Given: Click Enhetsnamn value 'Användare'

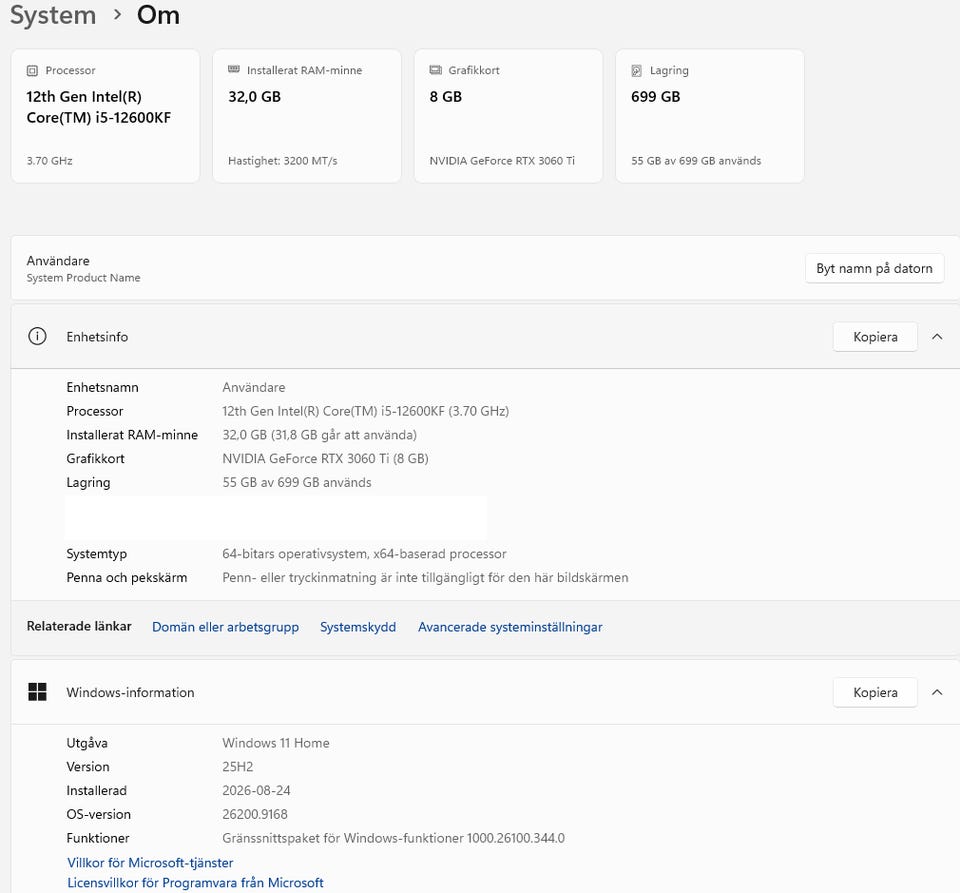Looking at the screenshot, I should tap(253, 387).
